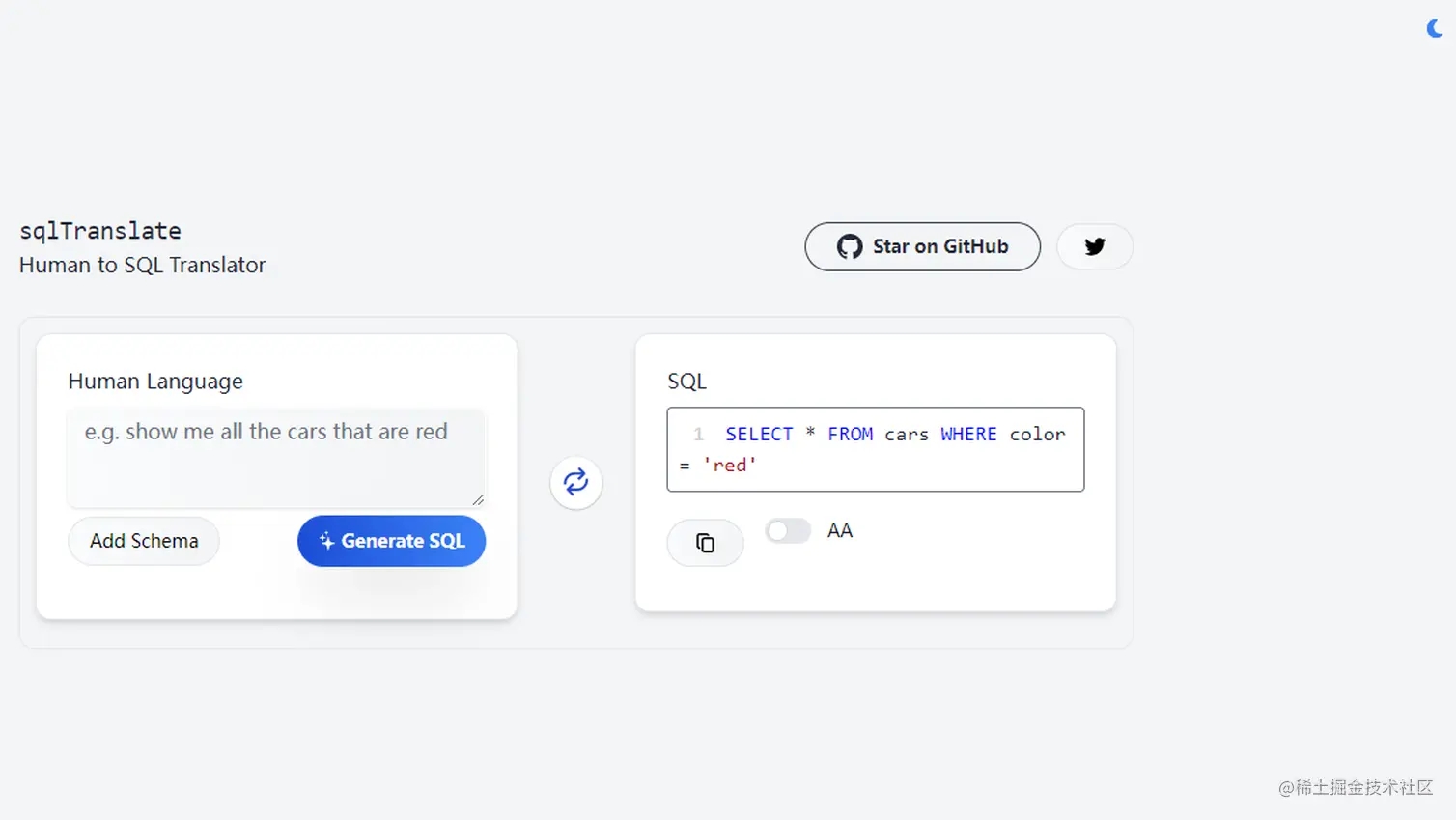The height and width of the screenshot is (820, 1456).
Task: Focus the human language input field
Action: (276, 457)
